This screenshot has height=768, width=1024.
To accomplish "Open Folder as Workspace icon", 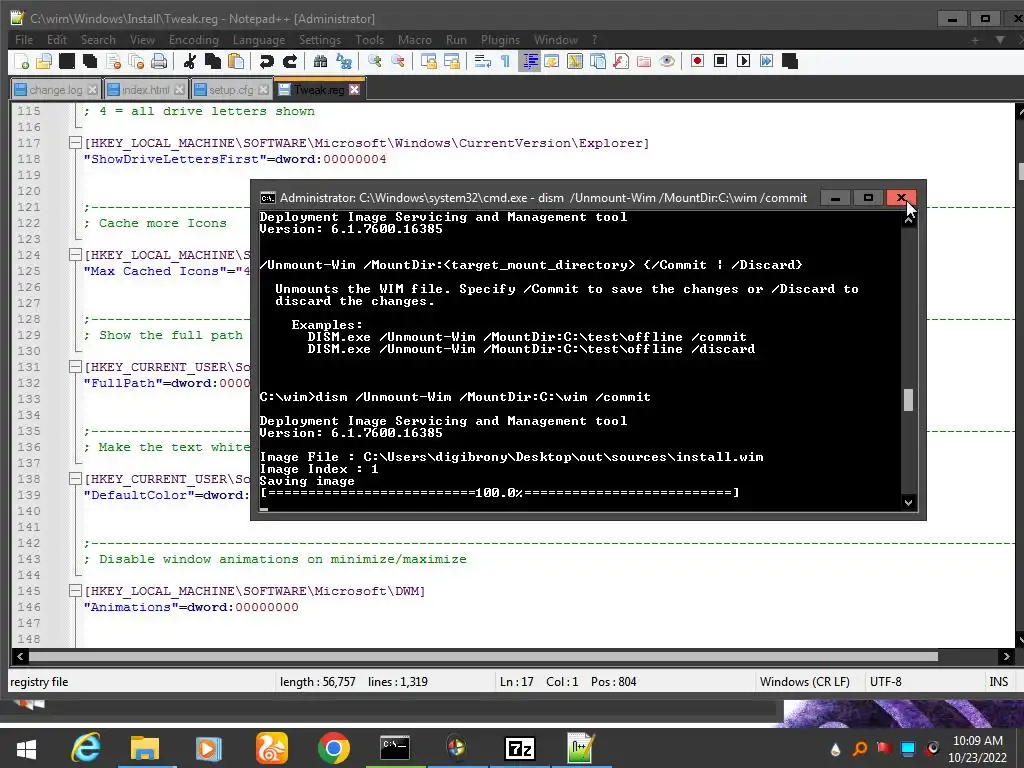I will 644,61.
